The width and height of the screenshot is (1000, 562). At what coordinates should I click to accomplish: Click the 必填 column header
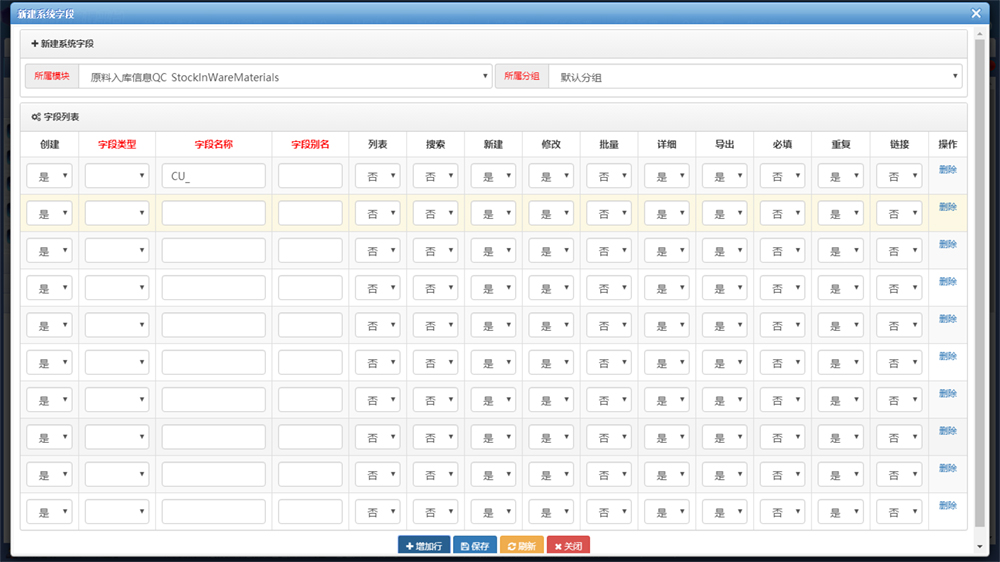pos(783,145)
